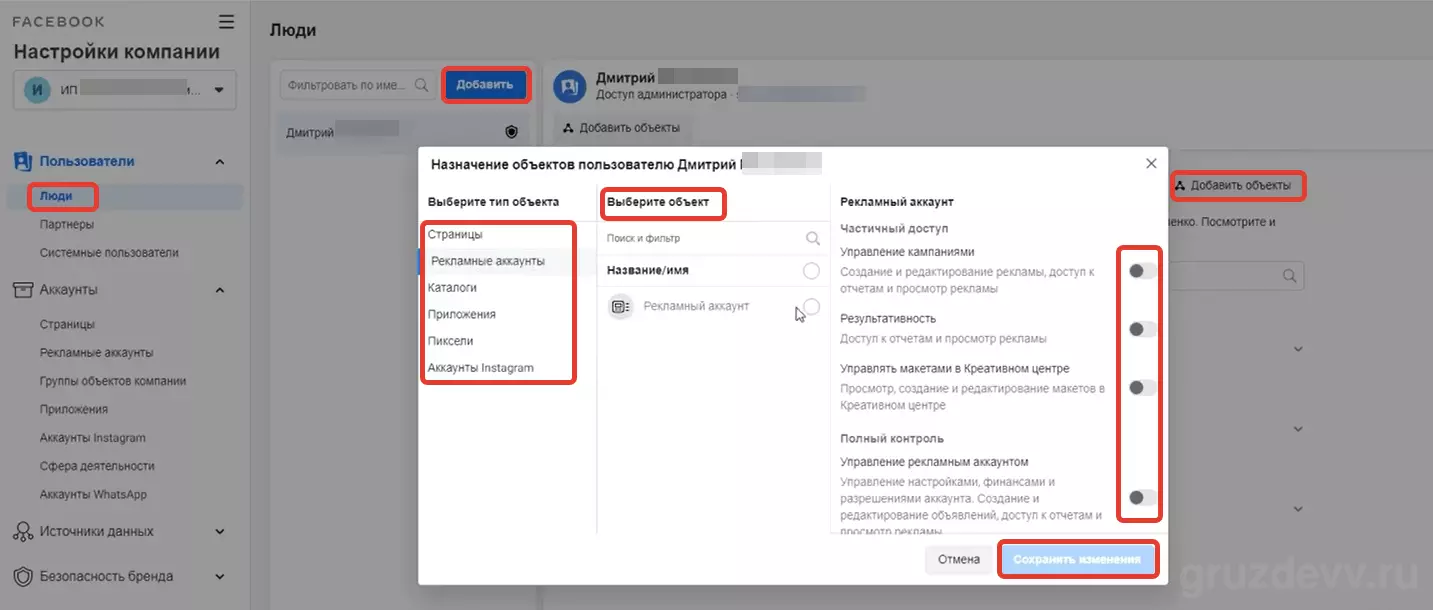Click the Пользователи people icon in sidebar
The width and height of the screenshot is (1433, 610).
point(24,162)
